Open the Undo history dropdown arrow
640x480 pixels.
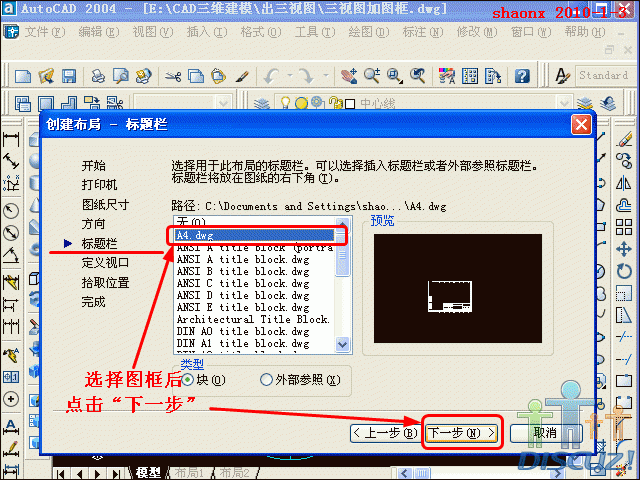click(289, 76)
